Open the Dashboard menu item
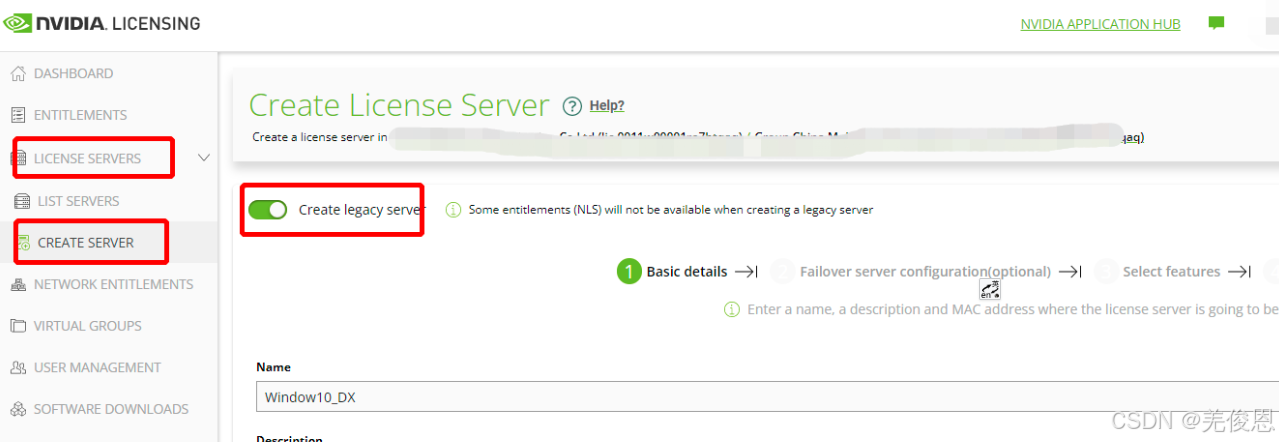1279x442 pixels. pyautogui.click(x=73, y=73)
